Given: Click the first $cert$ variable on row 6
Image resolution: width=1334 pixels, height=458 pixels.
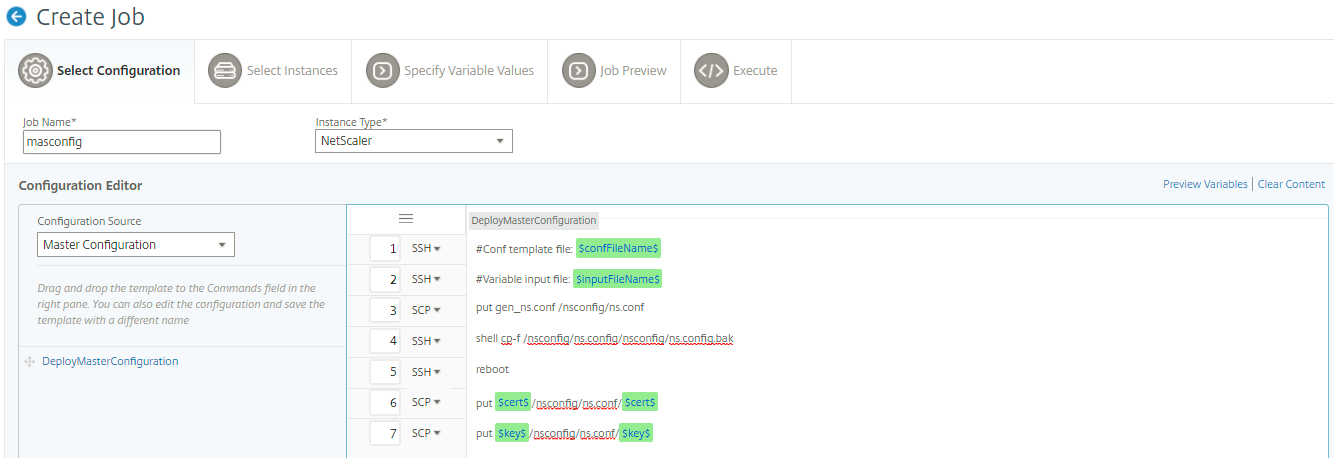Looking at the screenshot, I should (513, 402).
